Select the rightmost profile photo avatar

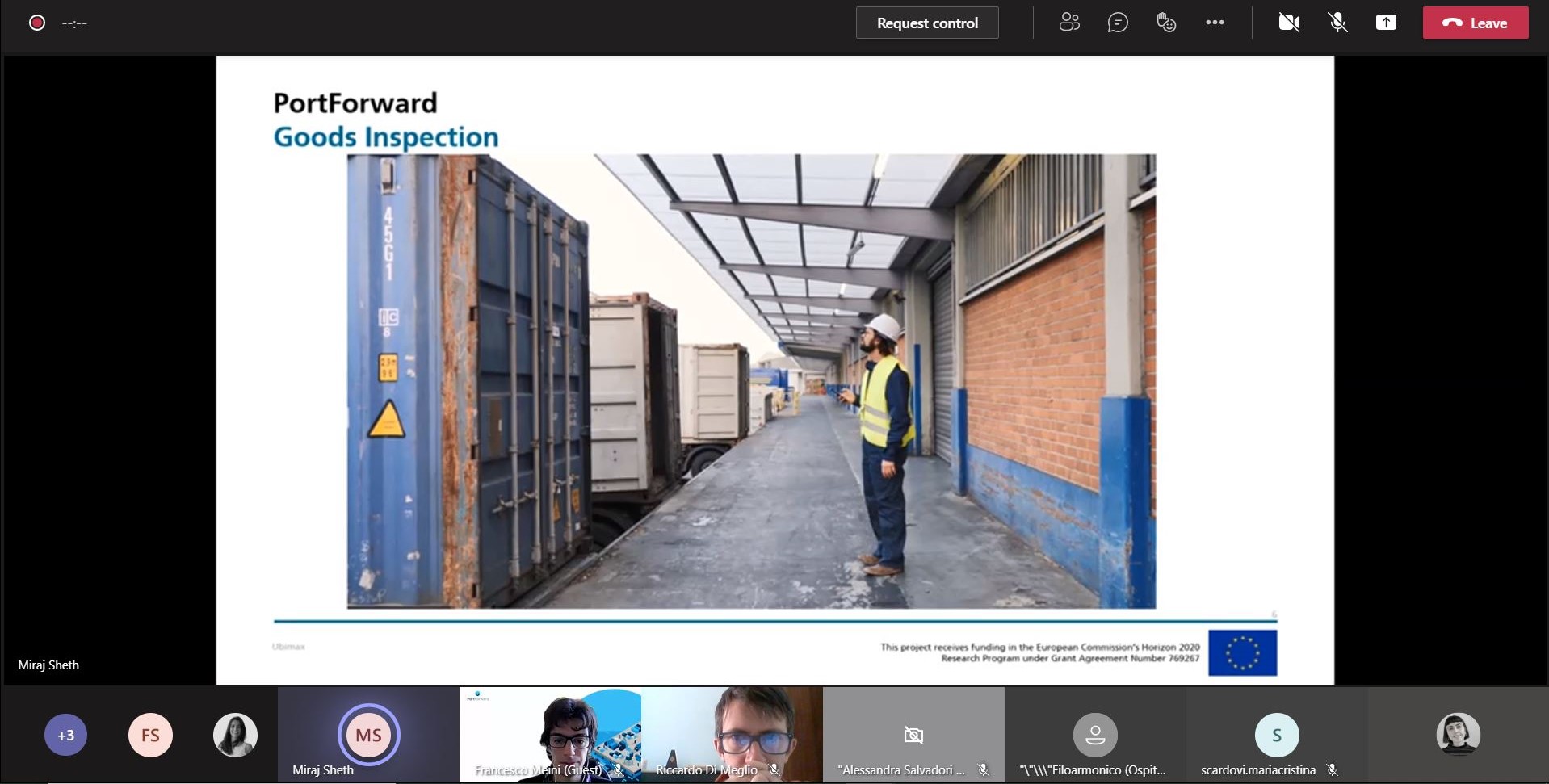[1458, 735]
